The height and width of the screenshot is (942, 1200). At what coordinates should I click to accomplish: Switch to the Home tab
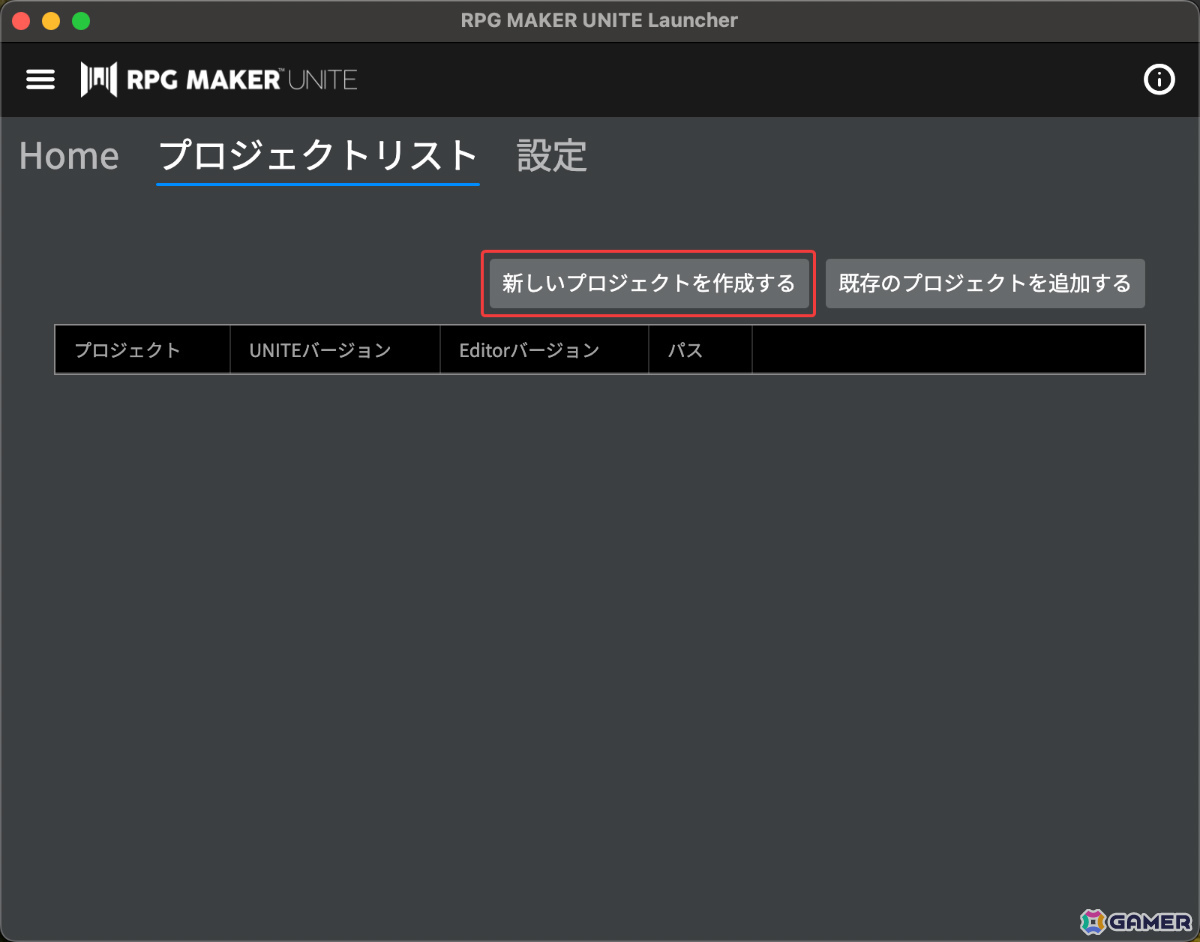click(69, 156)
